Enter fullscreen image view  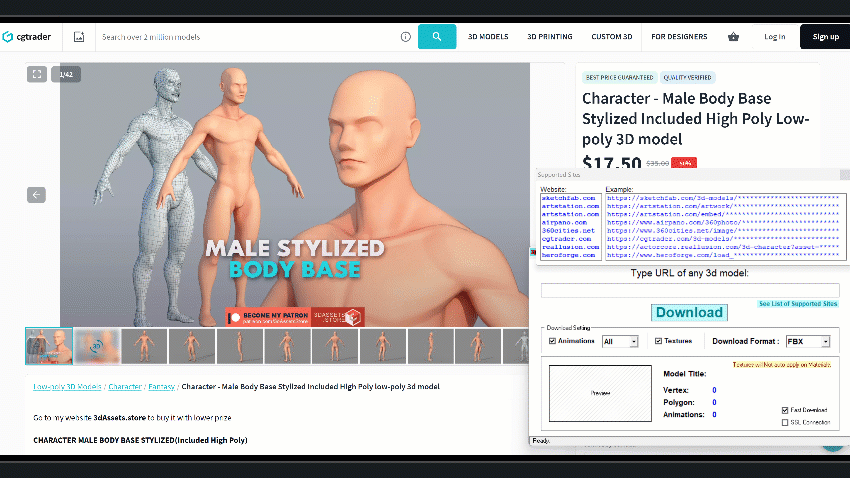click(37, 74)
